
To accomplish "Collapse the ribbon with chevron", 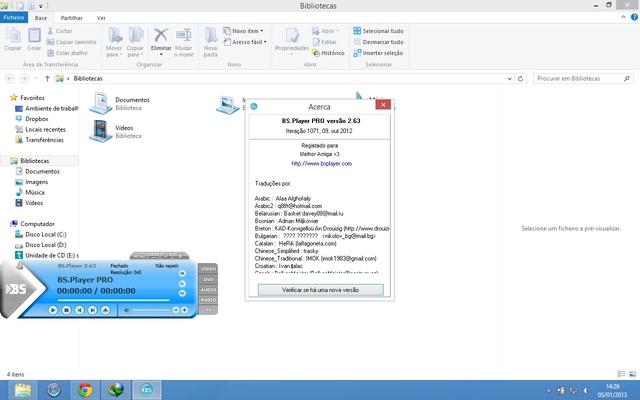I will pos(623,17).
